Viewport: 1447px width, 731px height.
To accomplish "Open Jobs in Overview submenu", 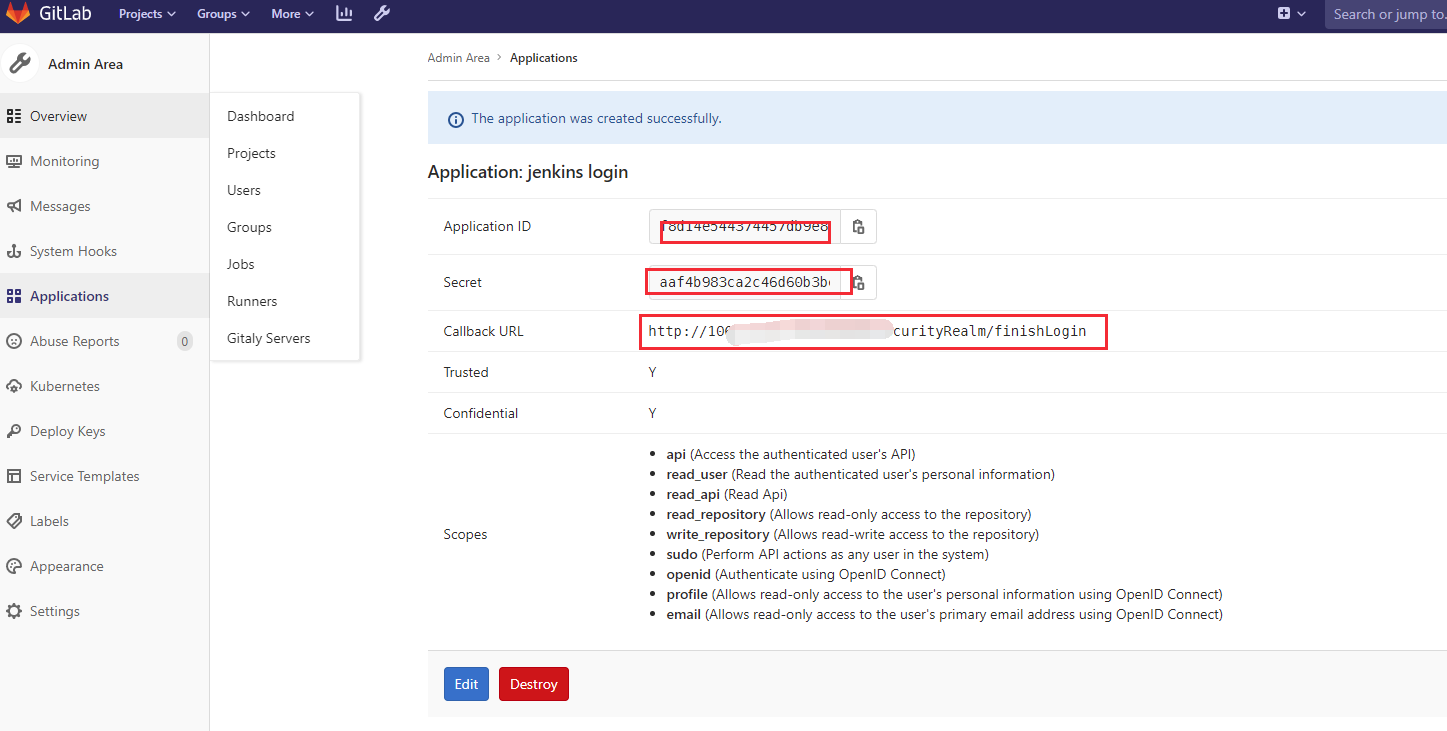I will [x=241, y=264].
